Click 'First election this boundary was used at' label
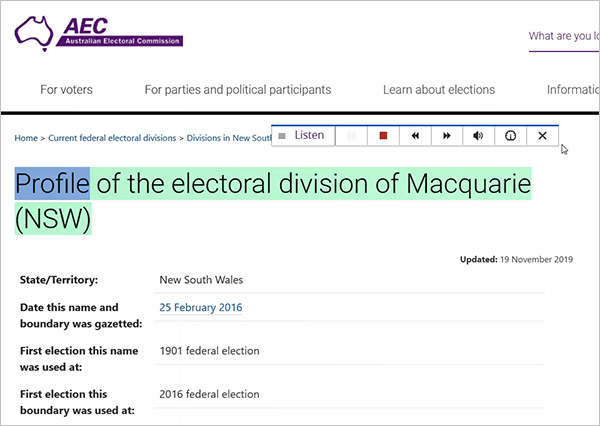The height and width of the screenshot is (426, 600). (x=77, y=402)
